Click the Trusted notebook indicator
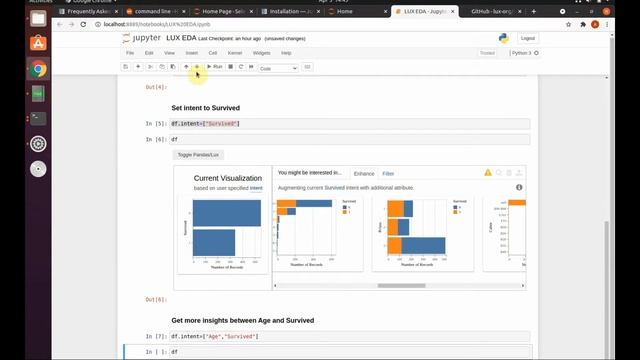 [487, 53]
